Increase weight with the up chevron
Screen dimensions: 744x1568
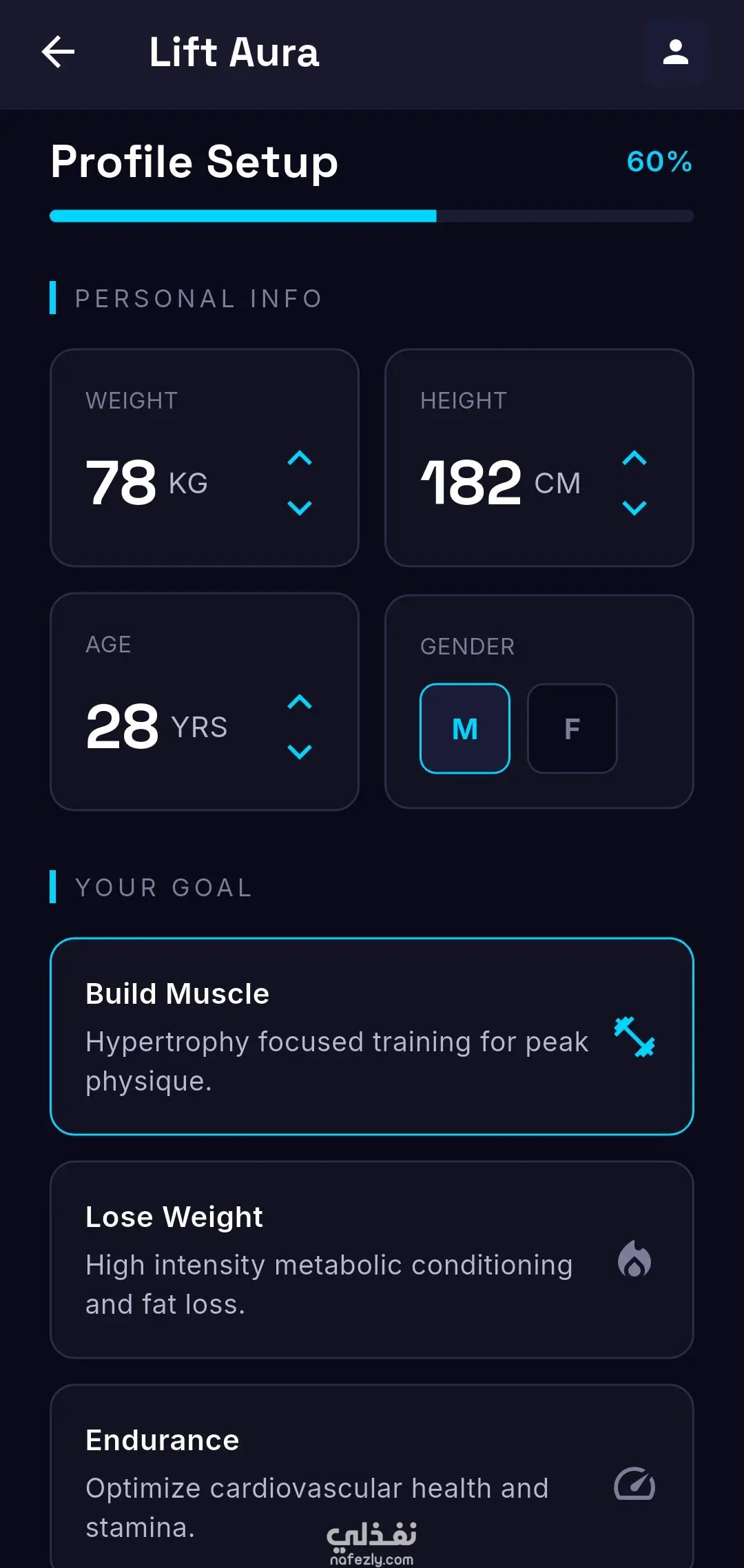pyautogui.click(x=300, y=458)
